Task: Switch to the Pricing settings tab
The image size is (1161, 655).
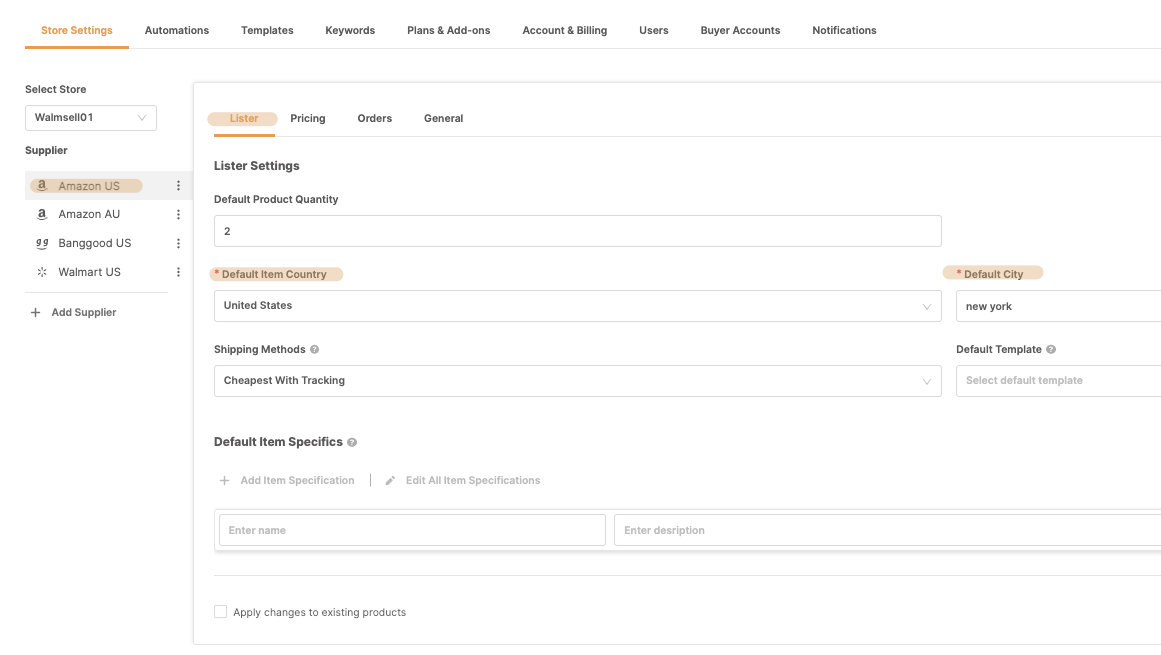Action: [x=308, y=118]
